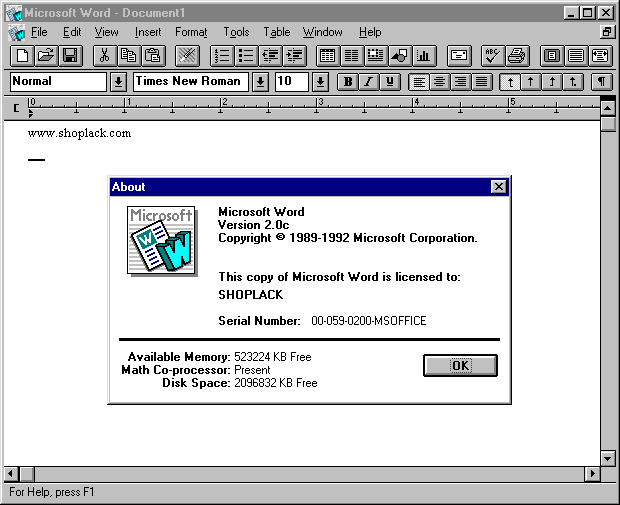Click OK in the About dialog
The image size is (620, 505).
coord(460,365)
